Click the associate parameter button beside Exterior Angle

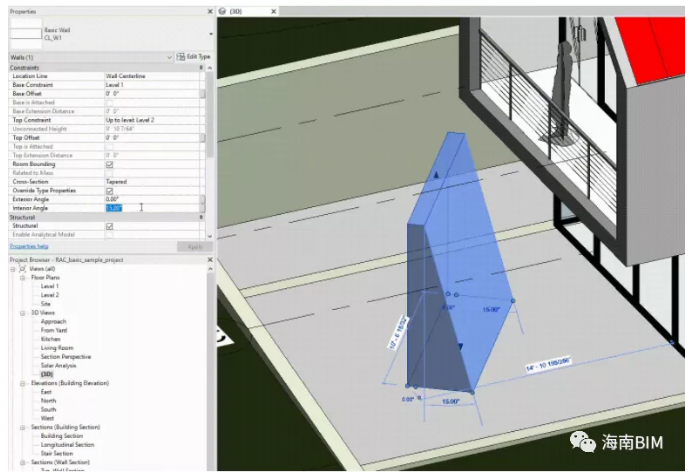[x=203, y=199]
